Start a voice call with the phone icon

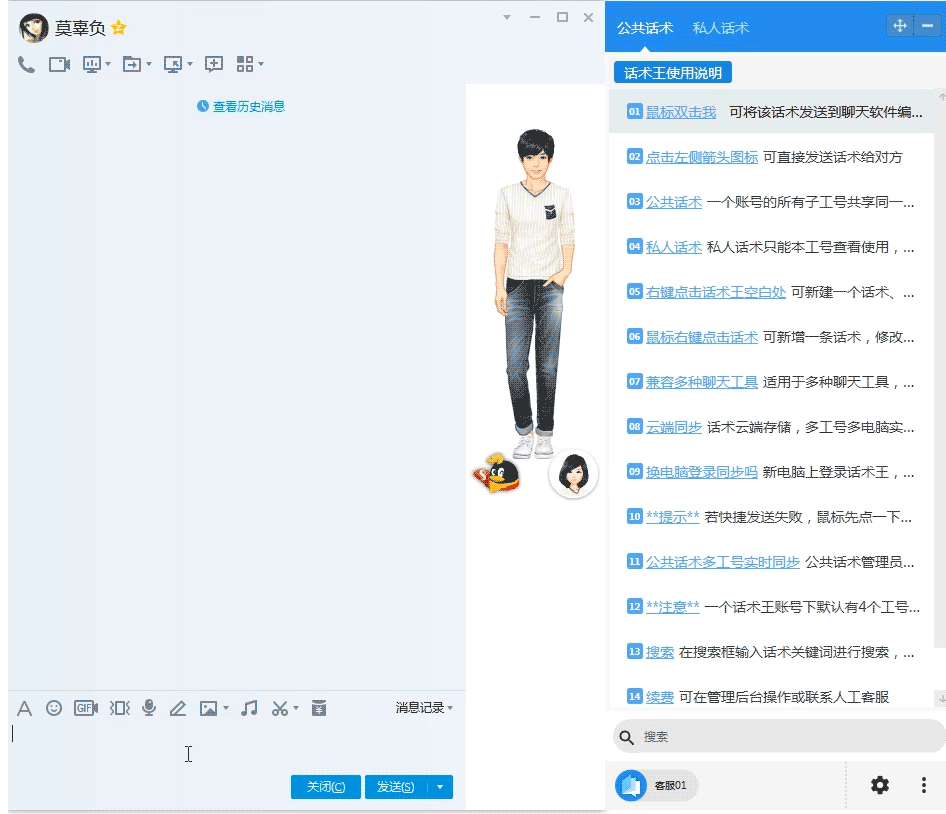(27, 64)
